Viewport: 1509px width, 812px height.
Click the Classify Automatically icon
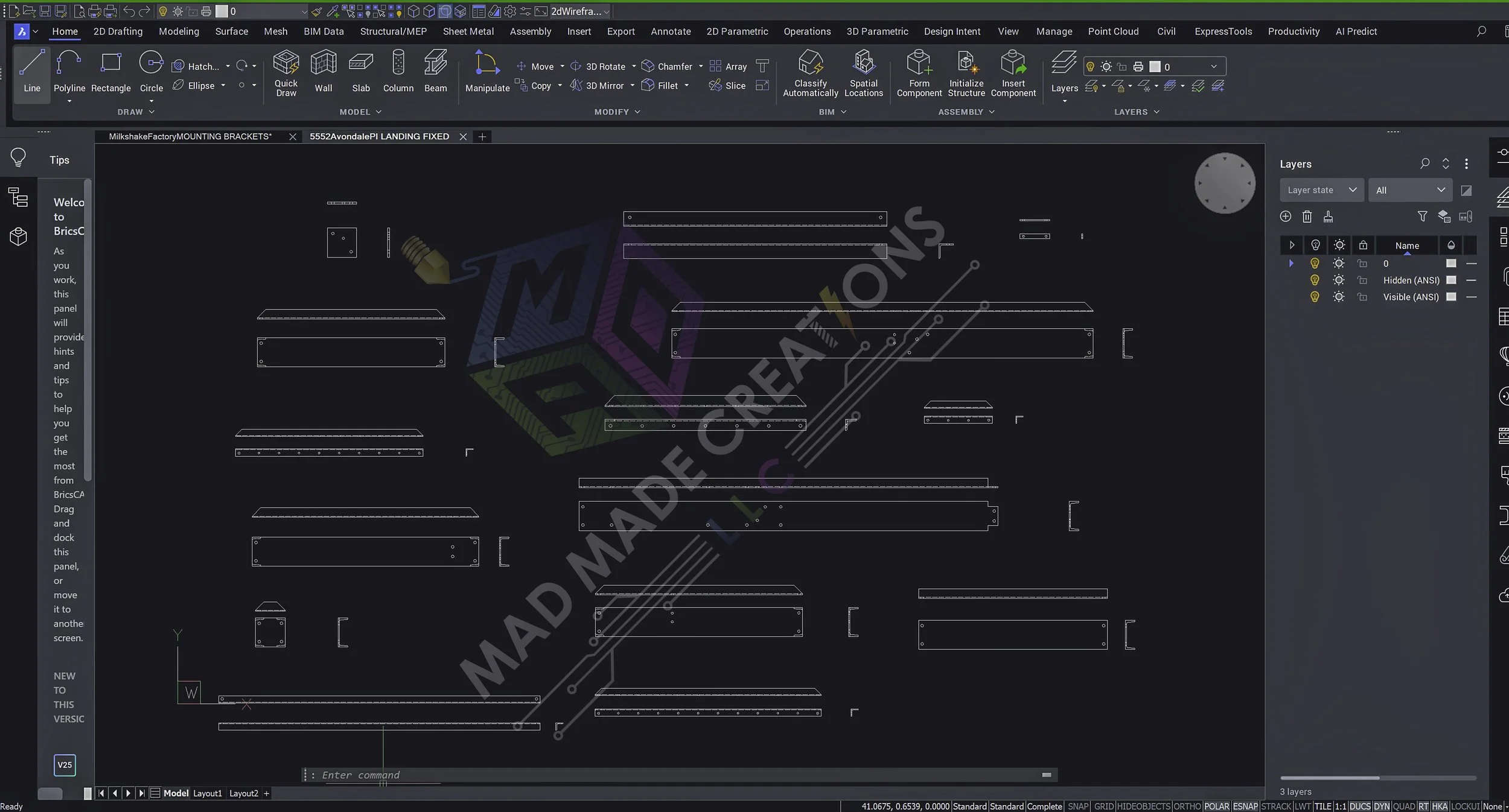811,72
